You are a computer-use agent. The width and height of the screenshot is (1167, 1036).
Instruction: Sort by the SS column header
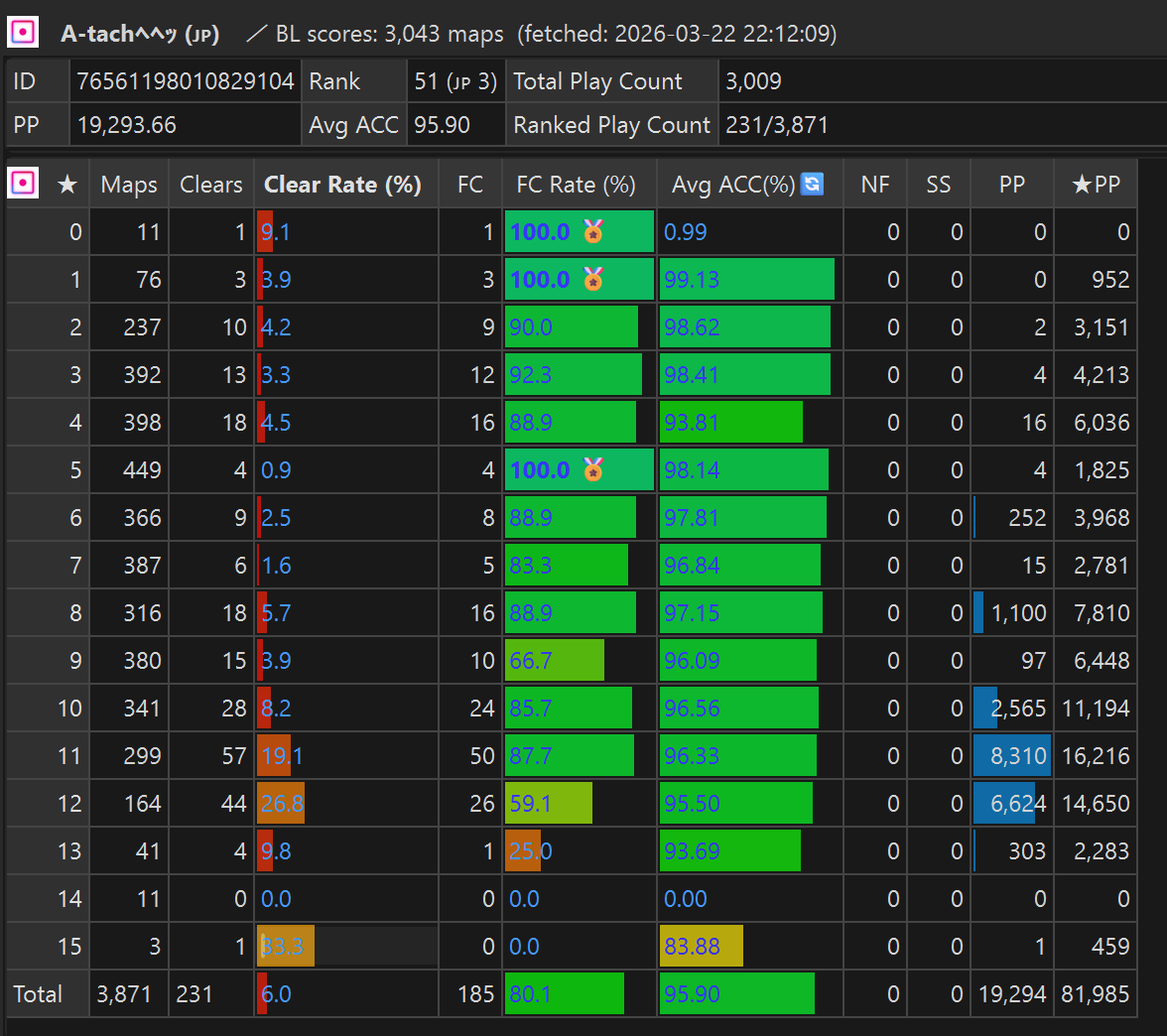[x=939, y=184]
